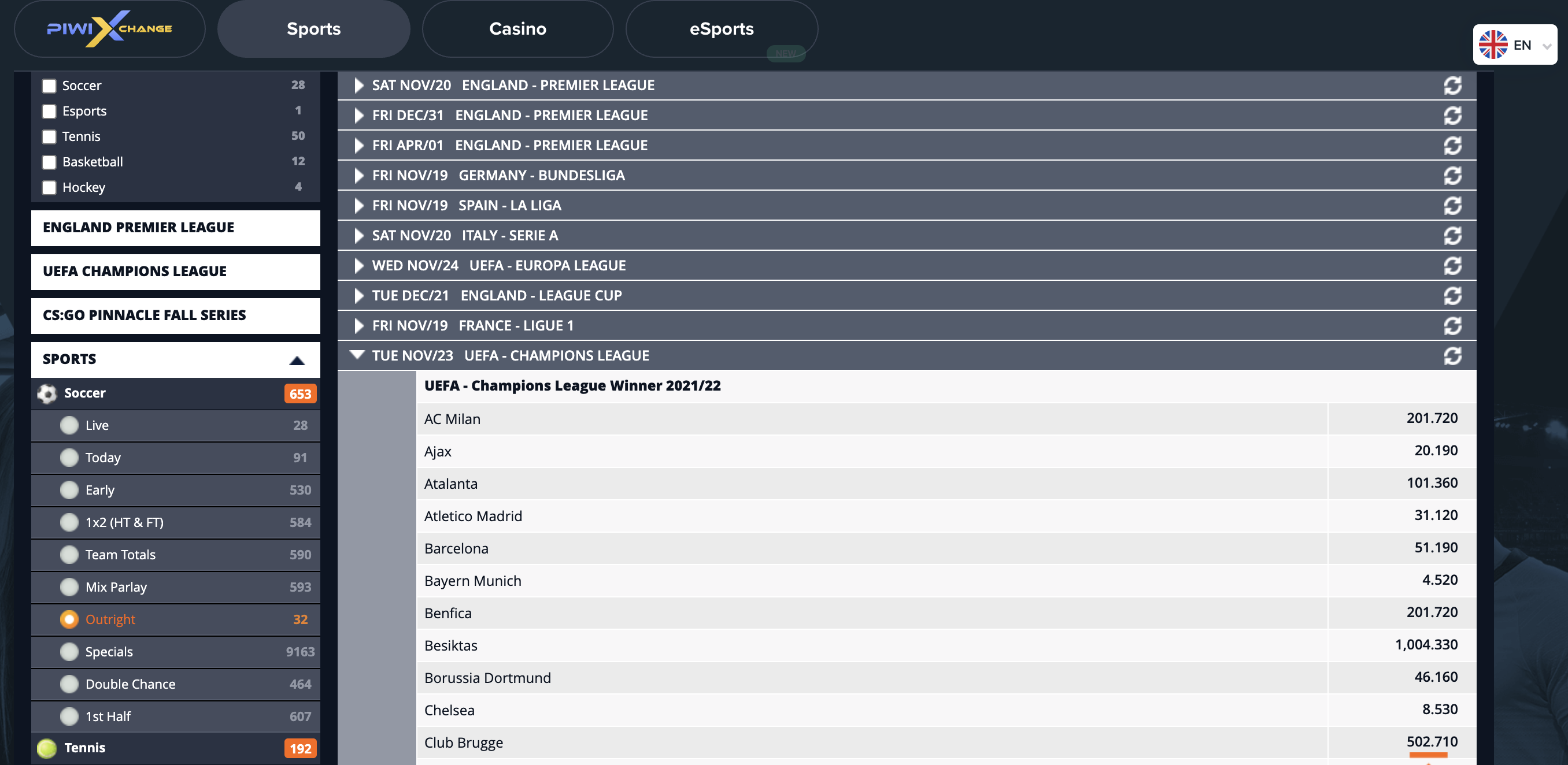Refresh the France Ligue 1 row
The image size is (1568, 765).
tap(1452, 326)
